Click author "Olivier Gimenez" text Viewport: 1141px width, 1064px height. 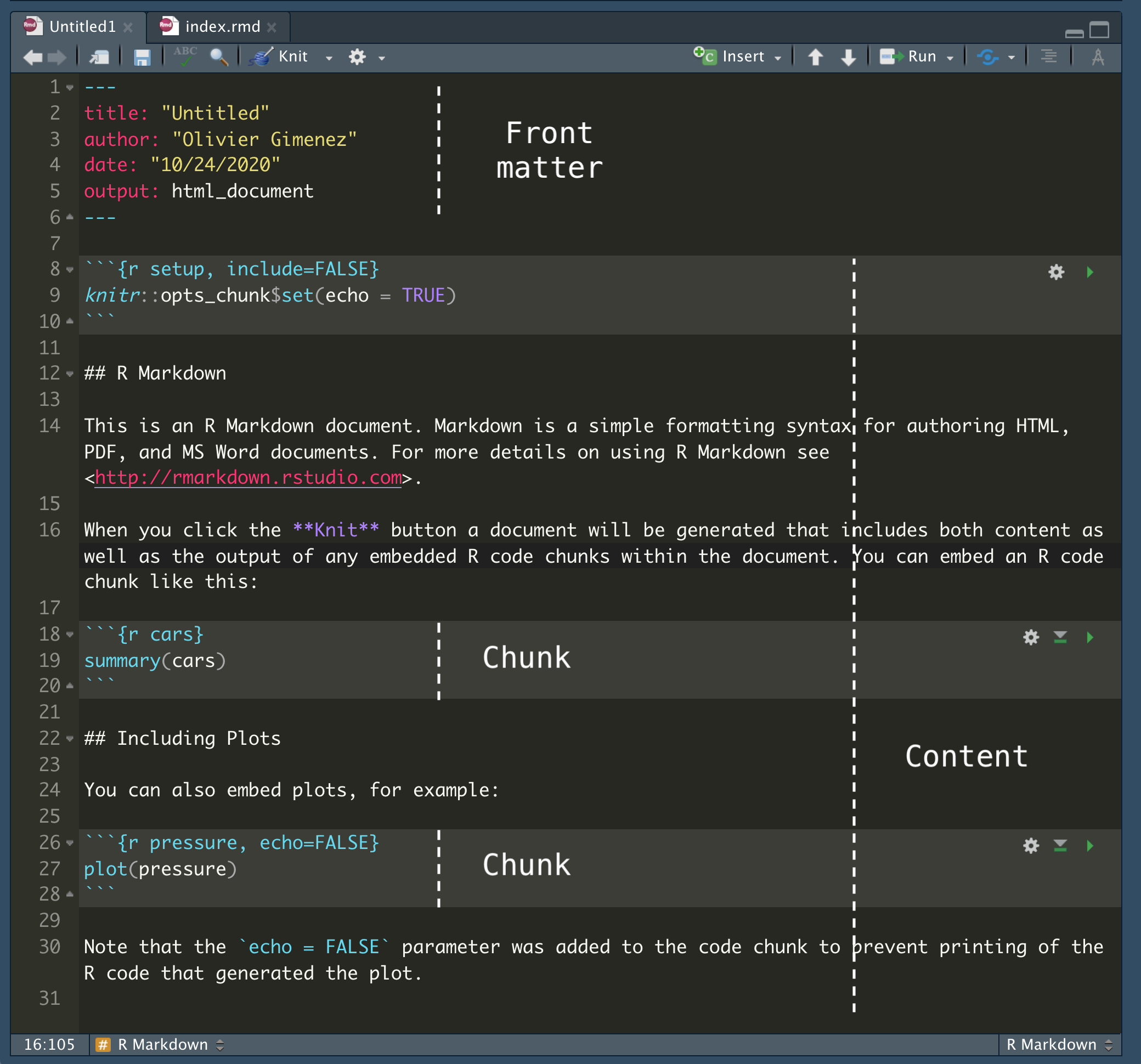click(264, 139)
